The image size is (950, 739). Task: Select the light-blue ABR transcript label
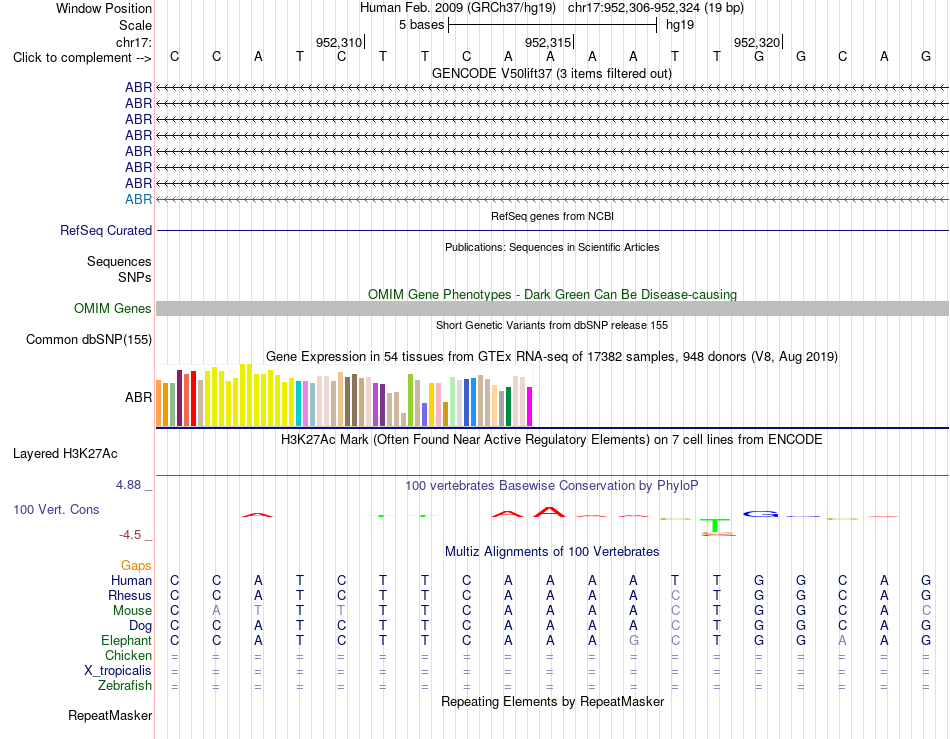pyautogui.click(x=138, y=199)
